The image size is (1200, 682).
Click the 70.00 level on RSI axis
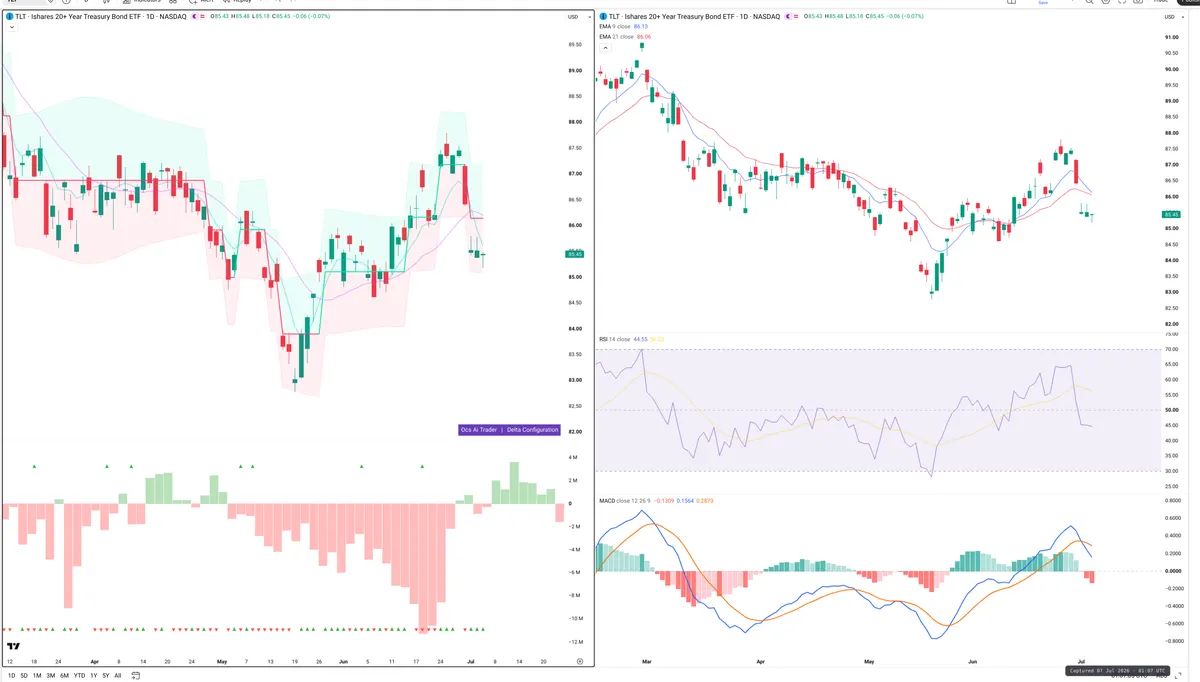click(1172, 350)
